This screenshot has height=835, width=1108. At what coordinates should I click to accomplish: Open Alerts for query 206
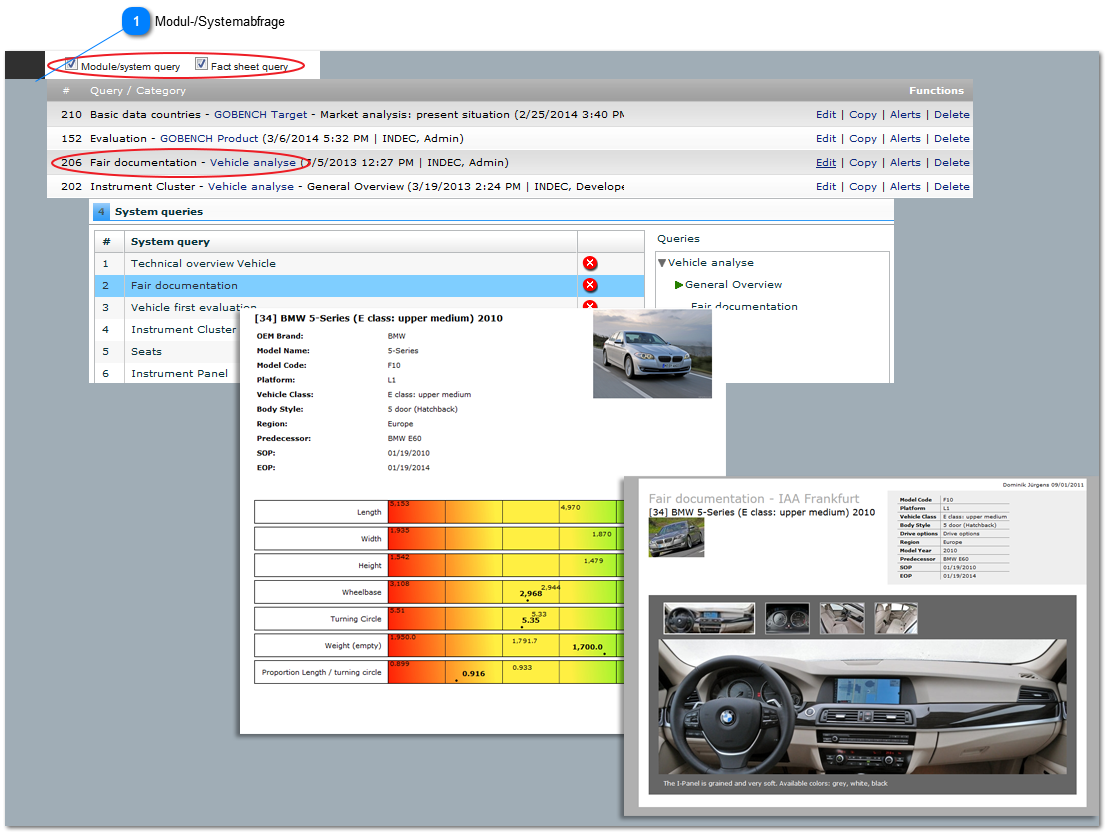(x=905, y=162)
